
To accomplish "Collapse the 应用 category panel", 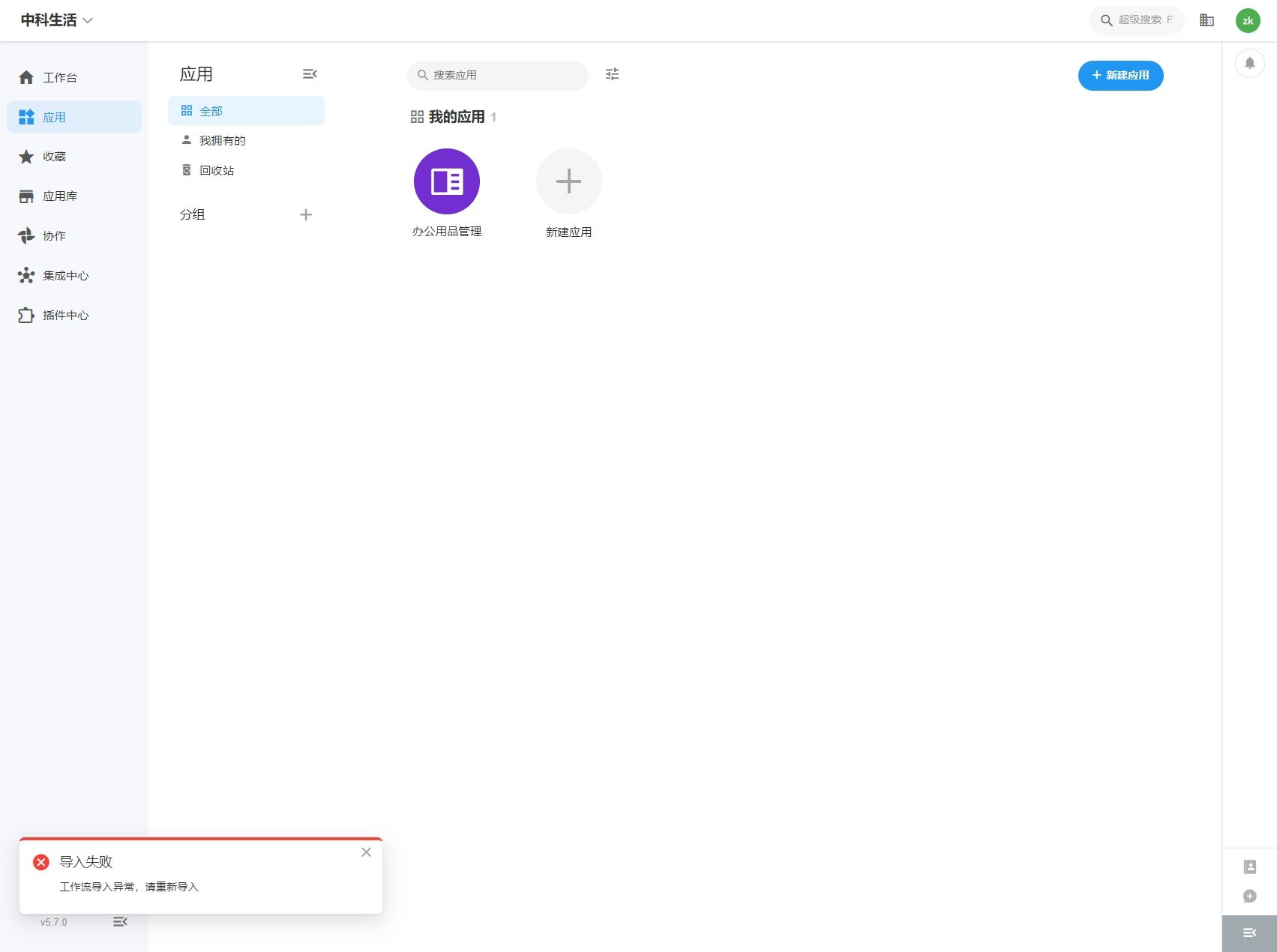I will [x=310, y=74].
